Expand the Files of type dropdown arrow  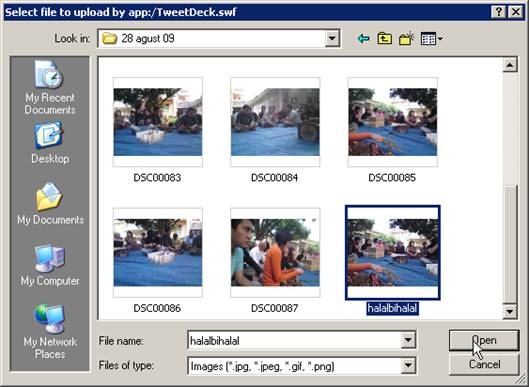pyautogui.click(x=408, y=366)
